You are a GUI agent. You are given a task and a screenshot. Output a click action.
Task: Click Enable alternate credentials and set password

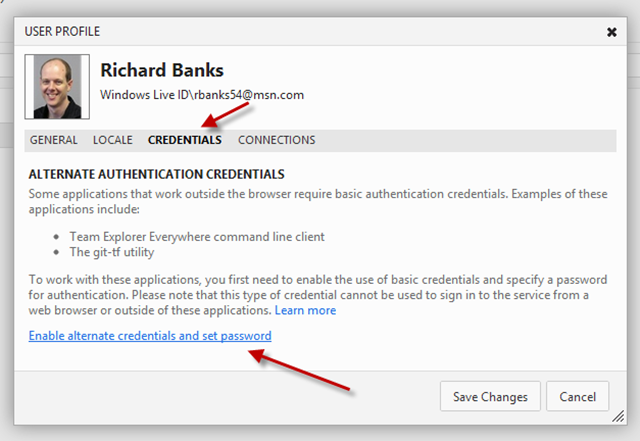click(x=150, y=336)
